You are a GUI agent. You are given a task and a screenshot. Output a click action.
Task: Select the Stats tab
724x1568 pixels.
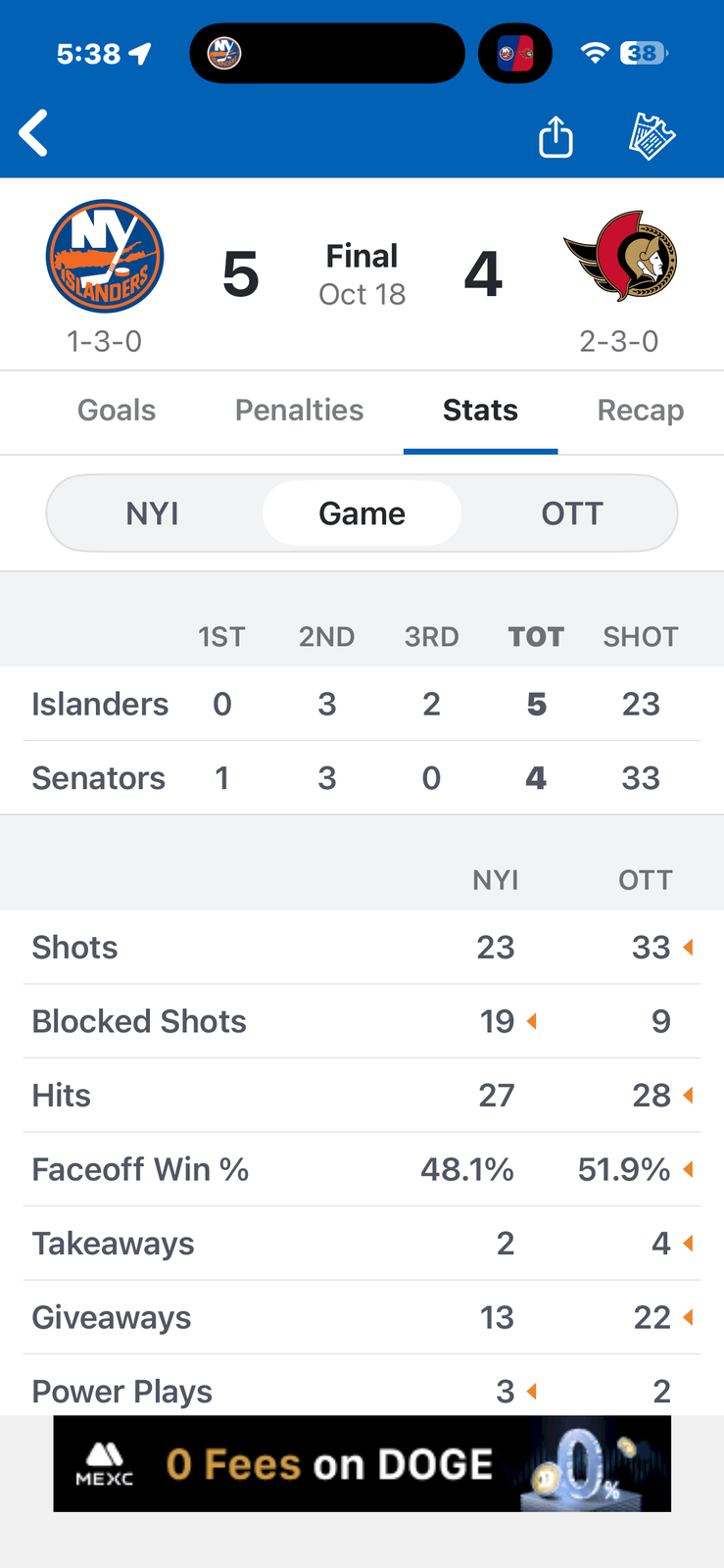[480, 411]
